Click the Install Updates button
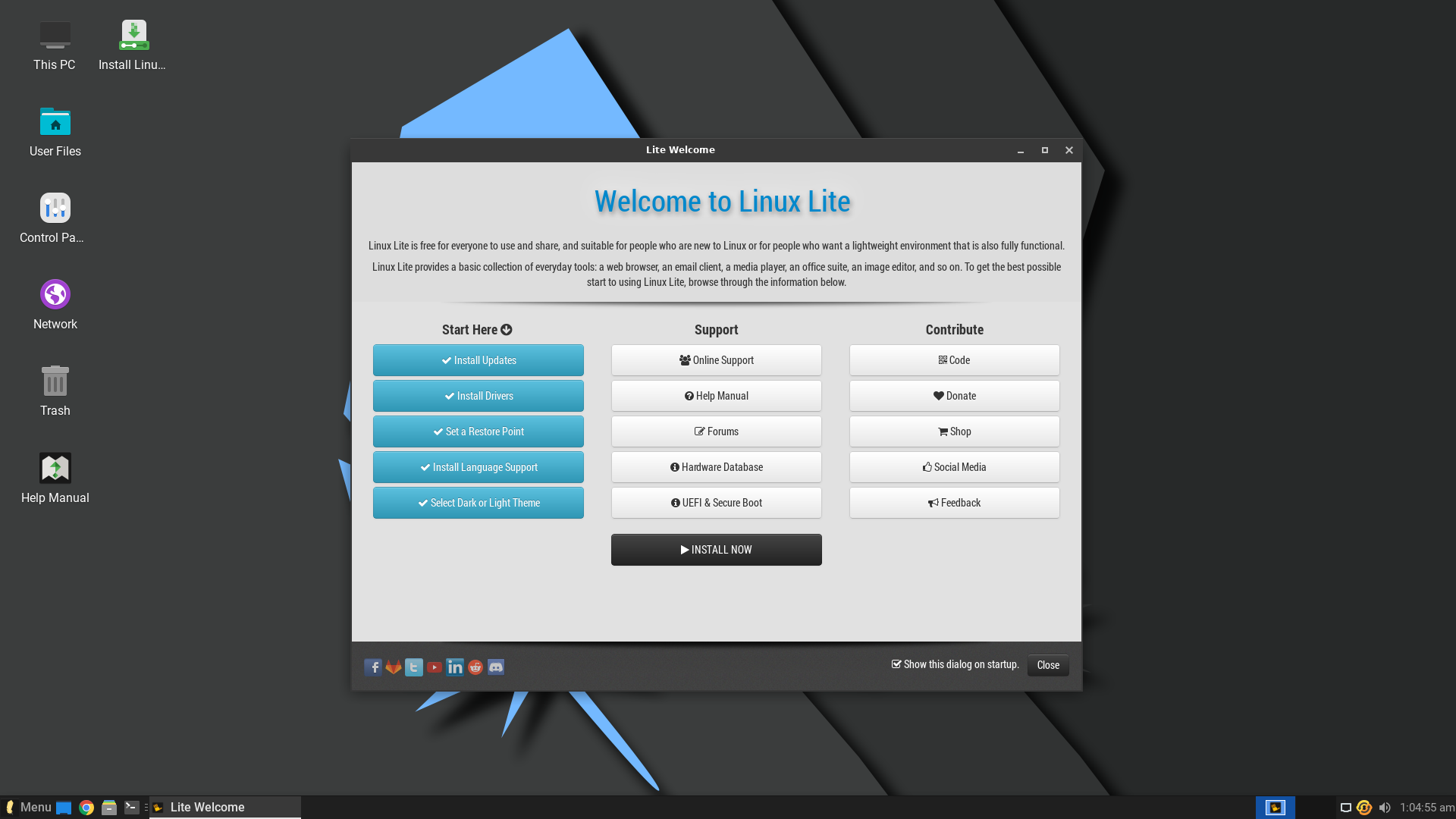 [478, 360]
